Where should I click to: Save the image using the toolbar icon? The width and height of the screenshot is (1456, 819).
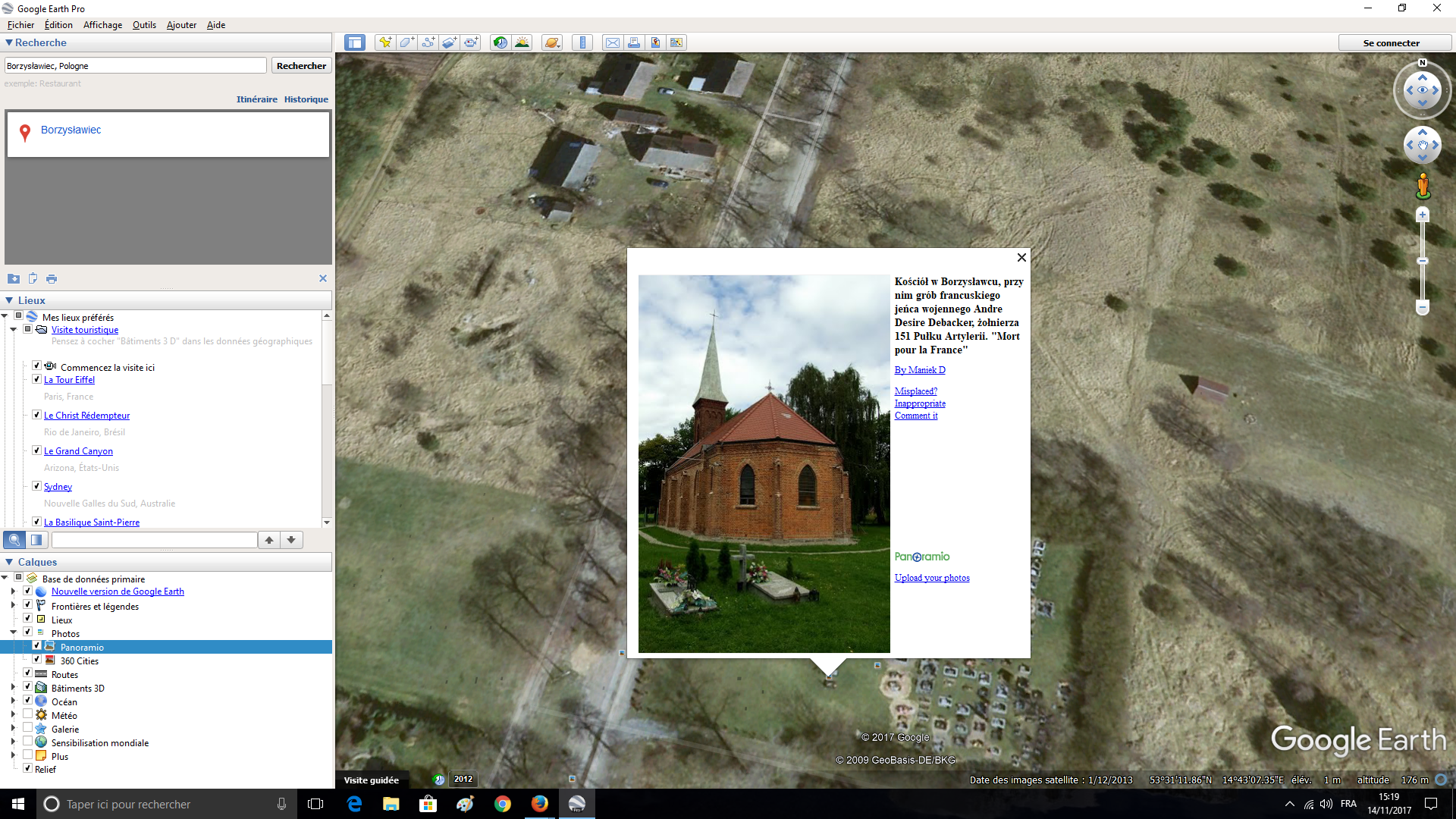[x=655, y=42]
